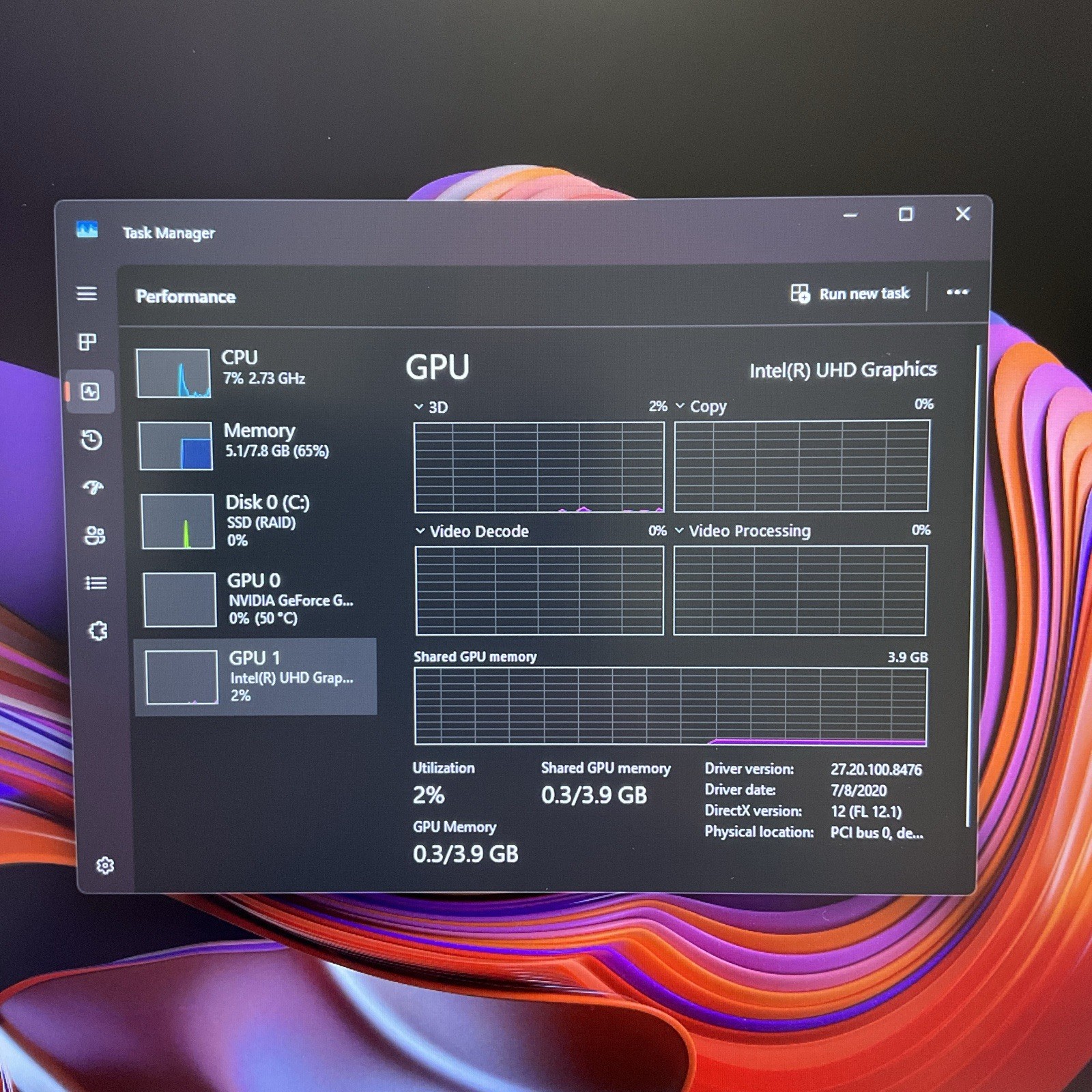
Task: Open the Users page icon
Action: [94, 536]
